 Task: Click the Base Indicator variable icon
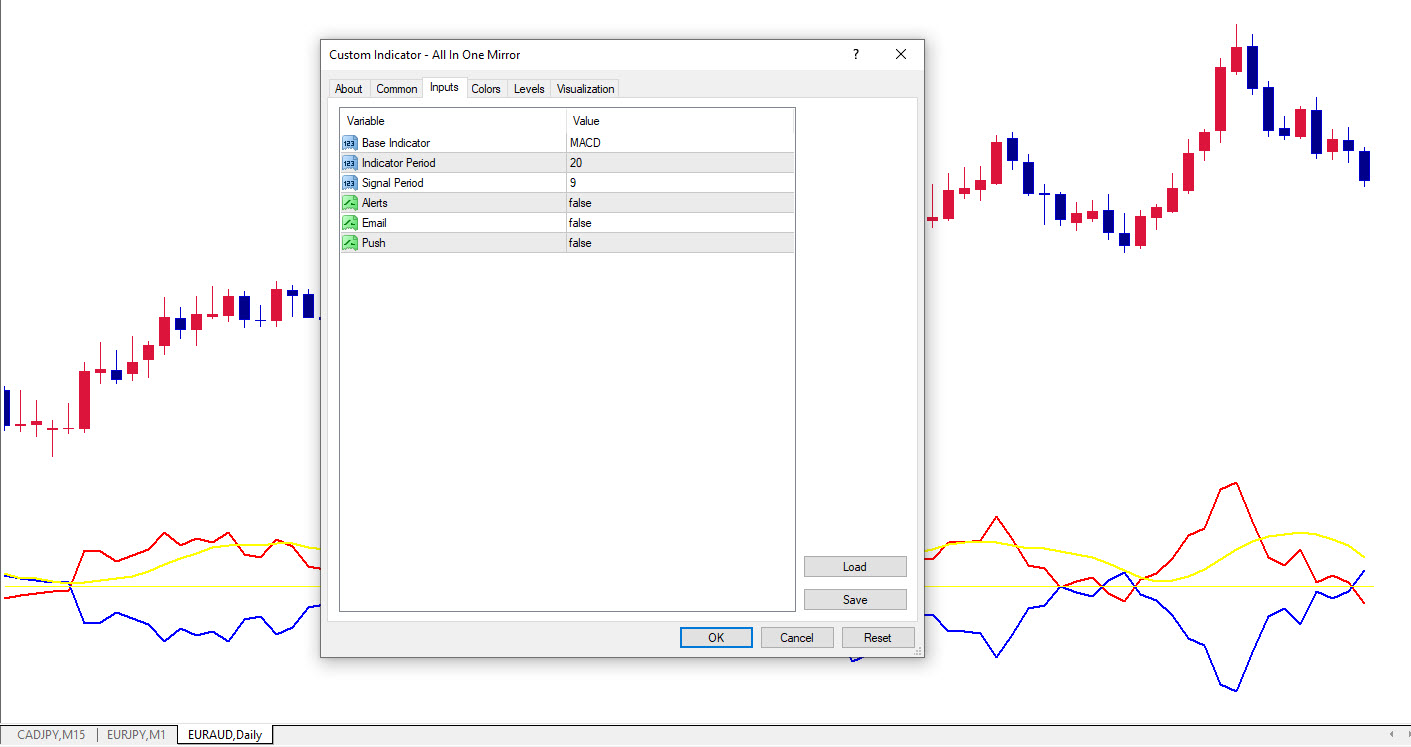tap(350, 143)
